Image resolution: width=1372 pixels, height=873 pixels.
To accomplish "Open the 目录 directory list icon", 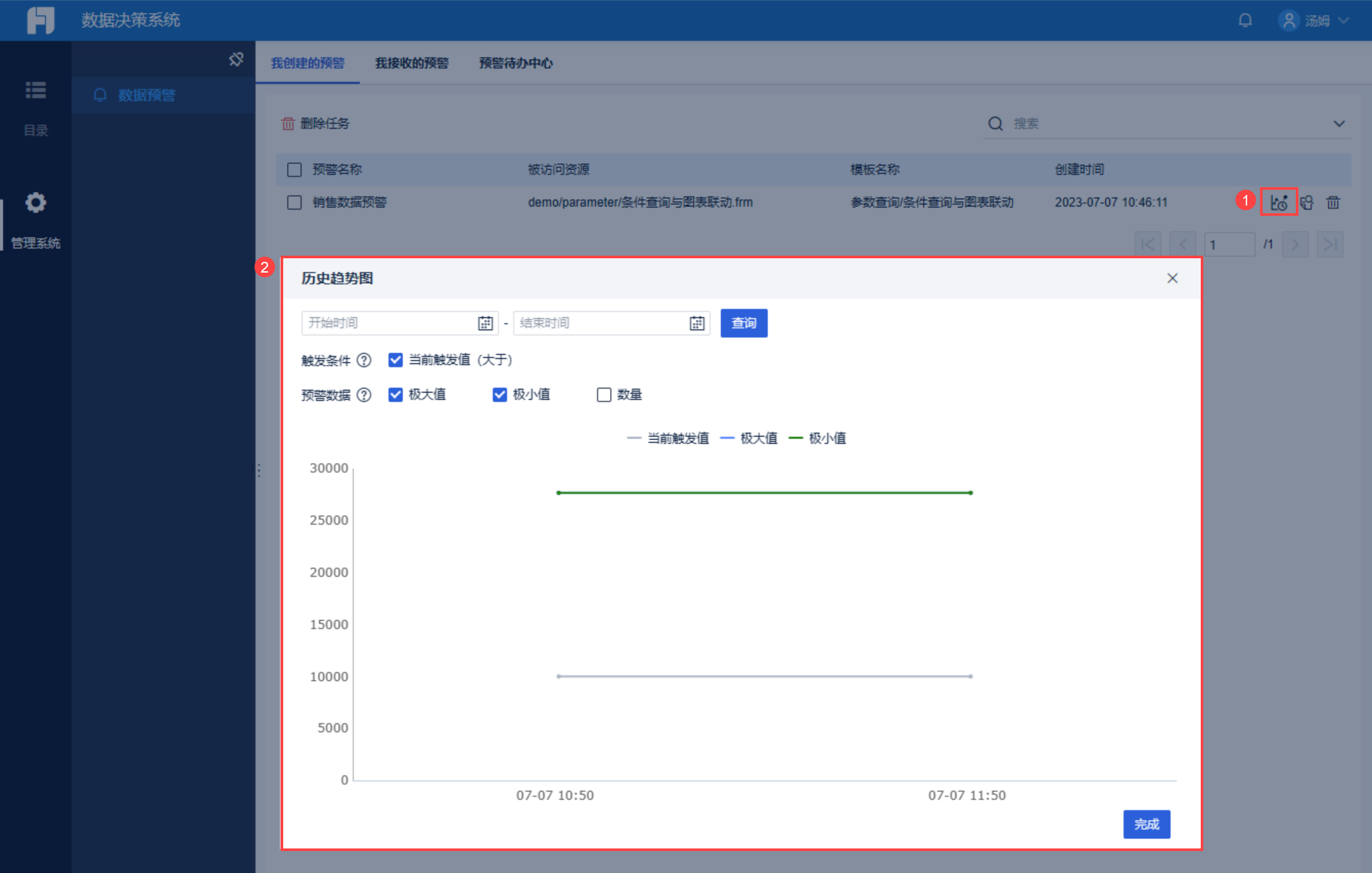I will [x=35, y=91].
